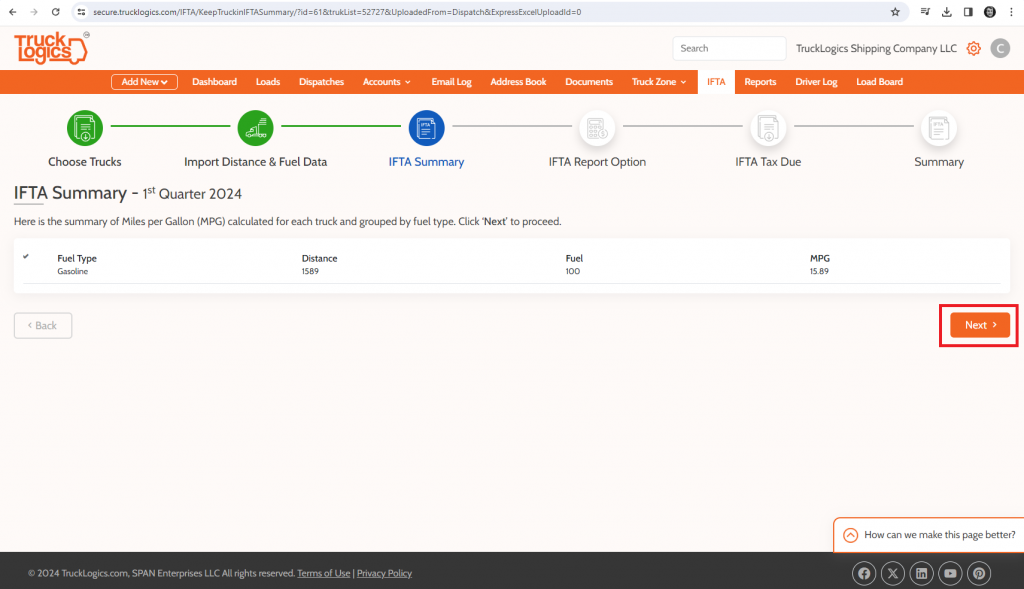
Task: Open the Dashboard tab
Action: [214, 82]
